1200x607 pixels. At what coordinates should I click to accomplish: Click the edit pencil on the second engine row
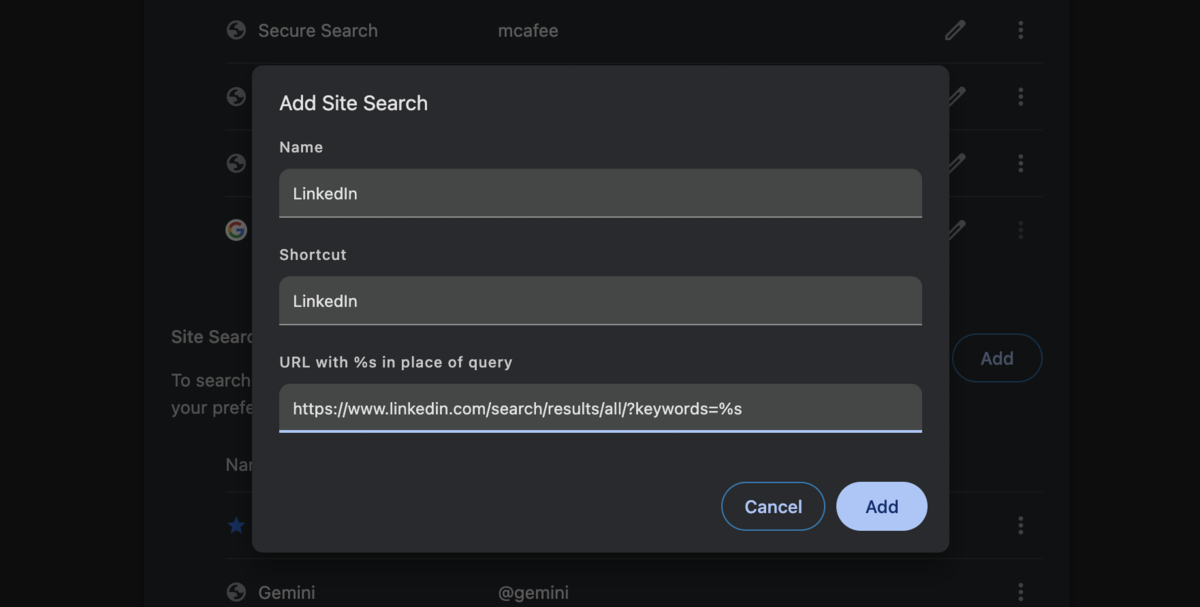pos(954,96)
